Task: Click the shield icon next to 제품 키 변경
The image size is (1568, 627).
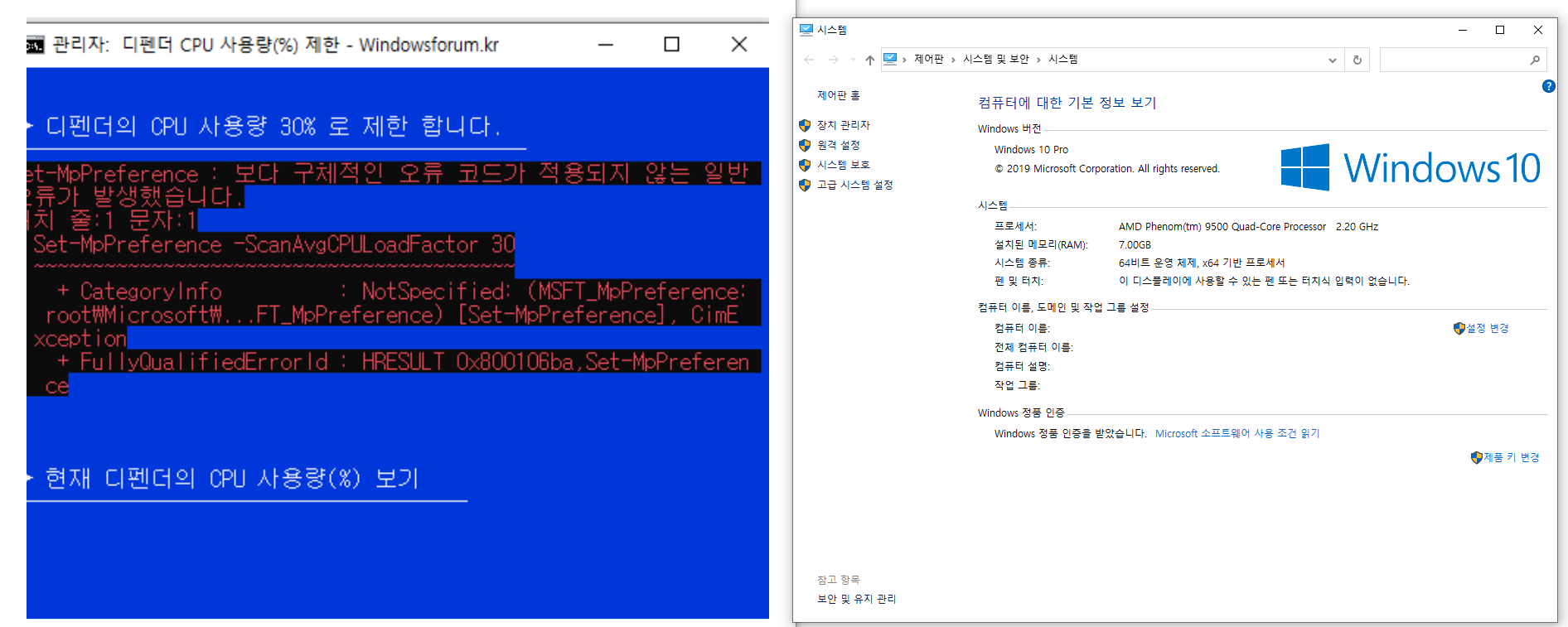Action: pos(1477,457)
